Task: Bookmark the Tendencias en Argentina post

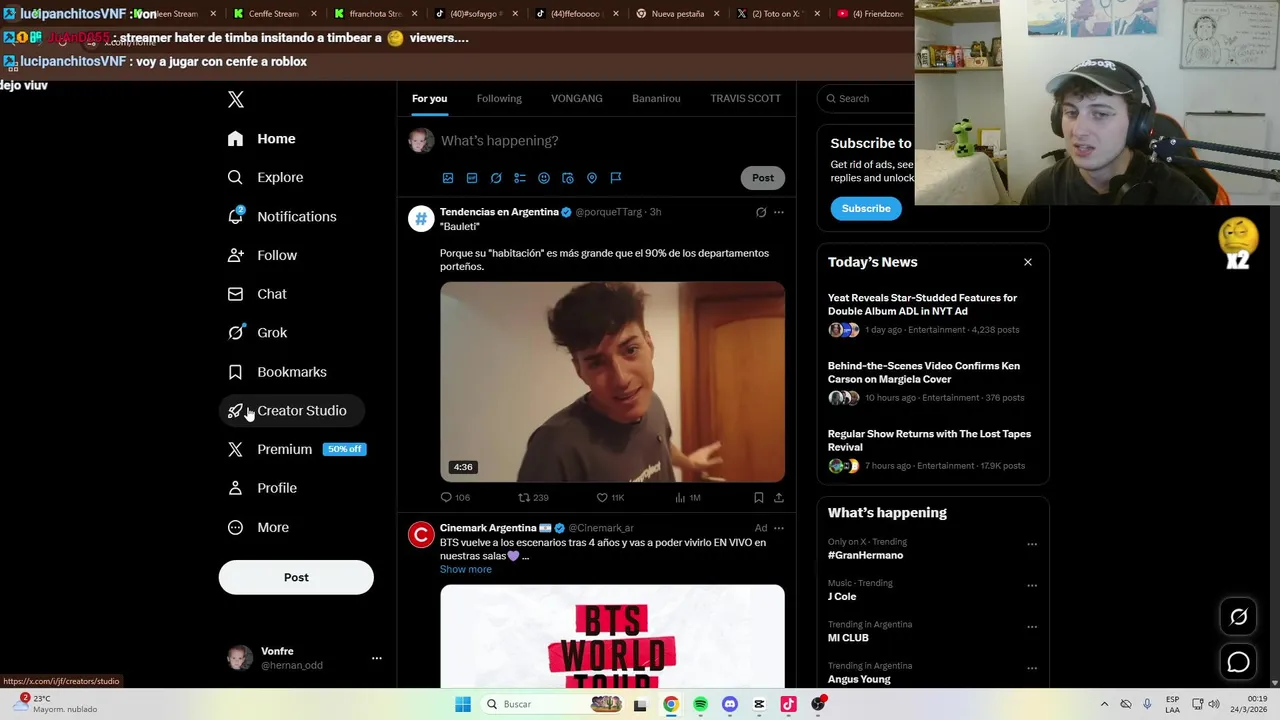Action: click(759, 497)
